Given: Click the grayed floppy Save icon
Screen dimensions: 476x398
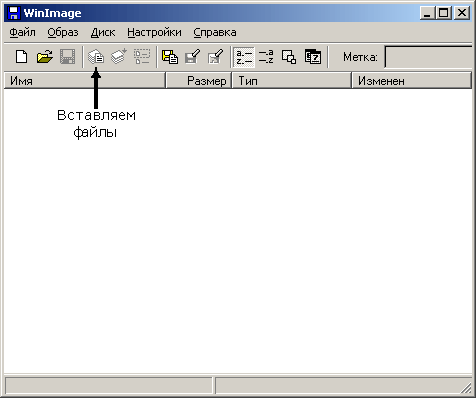Looking at the screenshot, I should tap(67, 57).
